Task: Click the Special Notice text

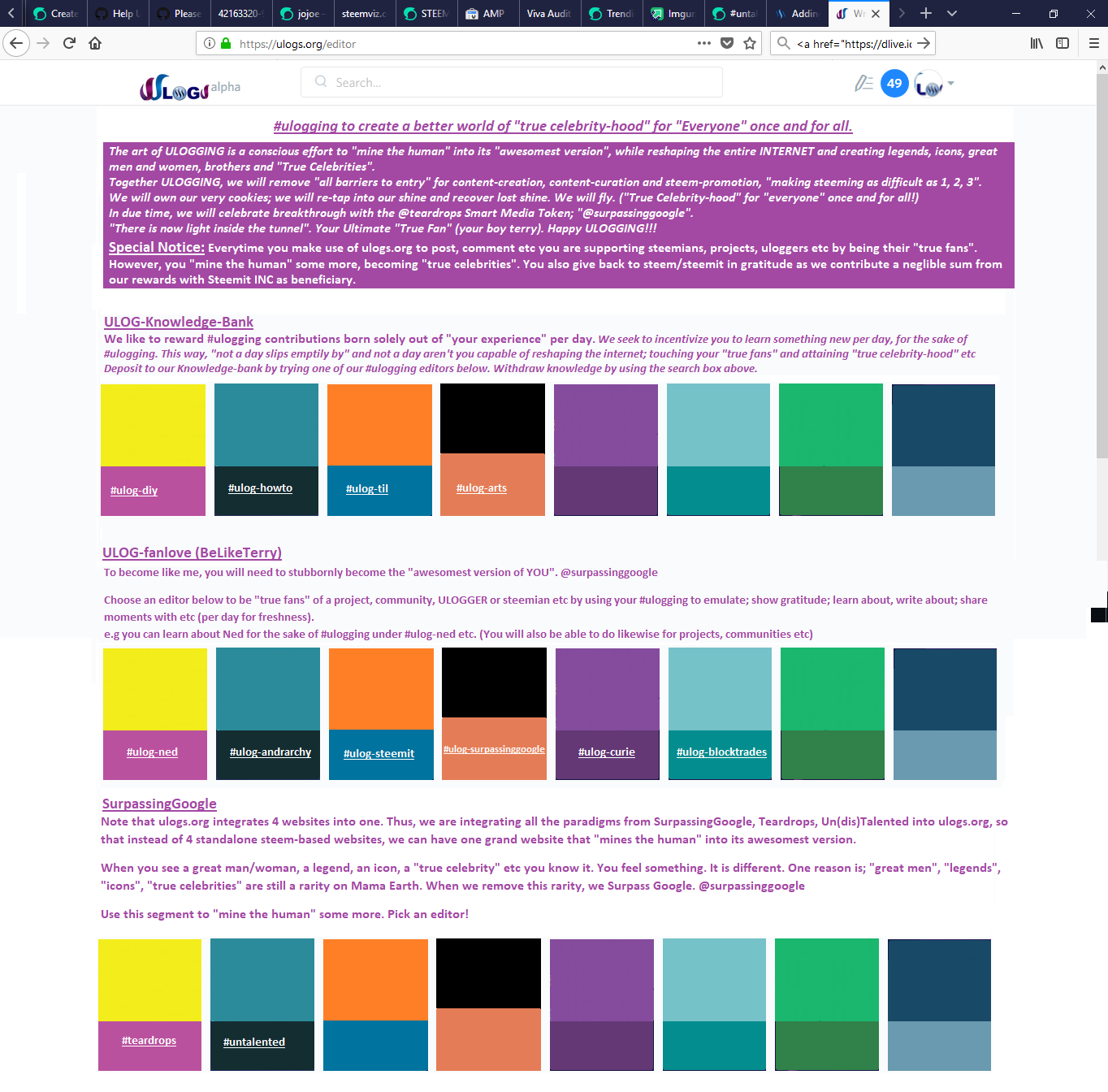Action: point(157,247)
